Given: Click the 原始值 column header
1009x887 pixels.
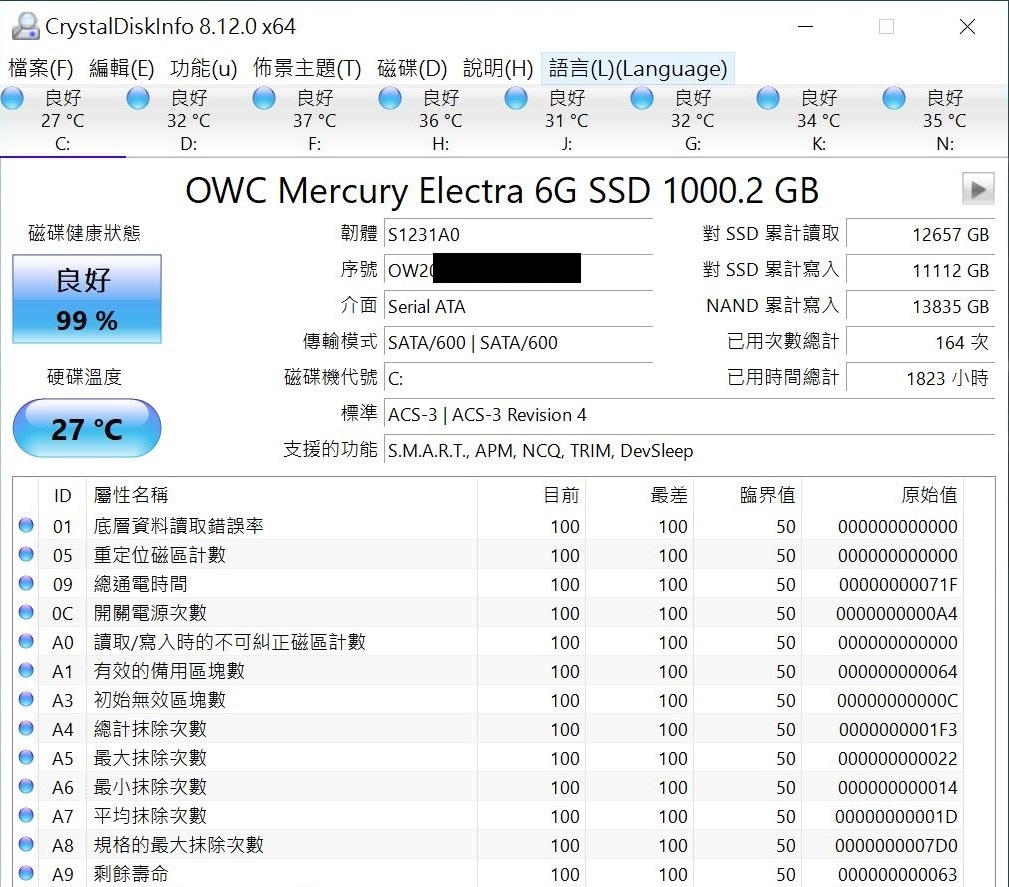Looking at the screenshot, I should 883,495.
